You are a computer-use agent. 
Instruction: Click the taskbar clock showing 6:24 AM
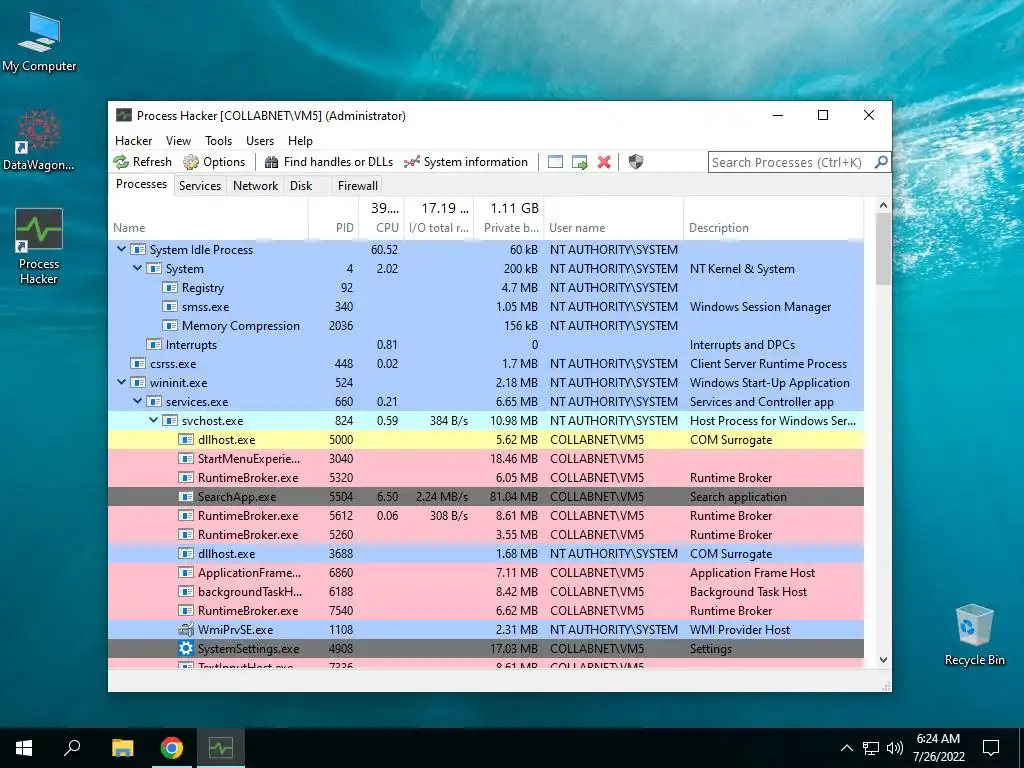click(938, 748)
